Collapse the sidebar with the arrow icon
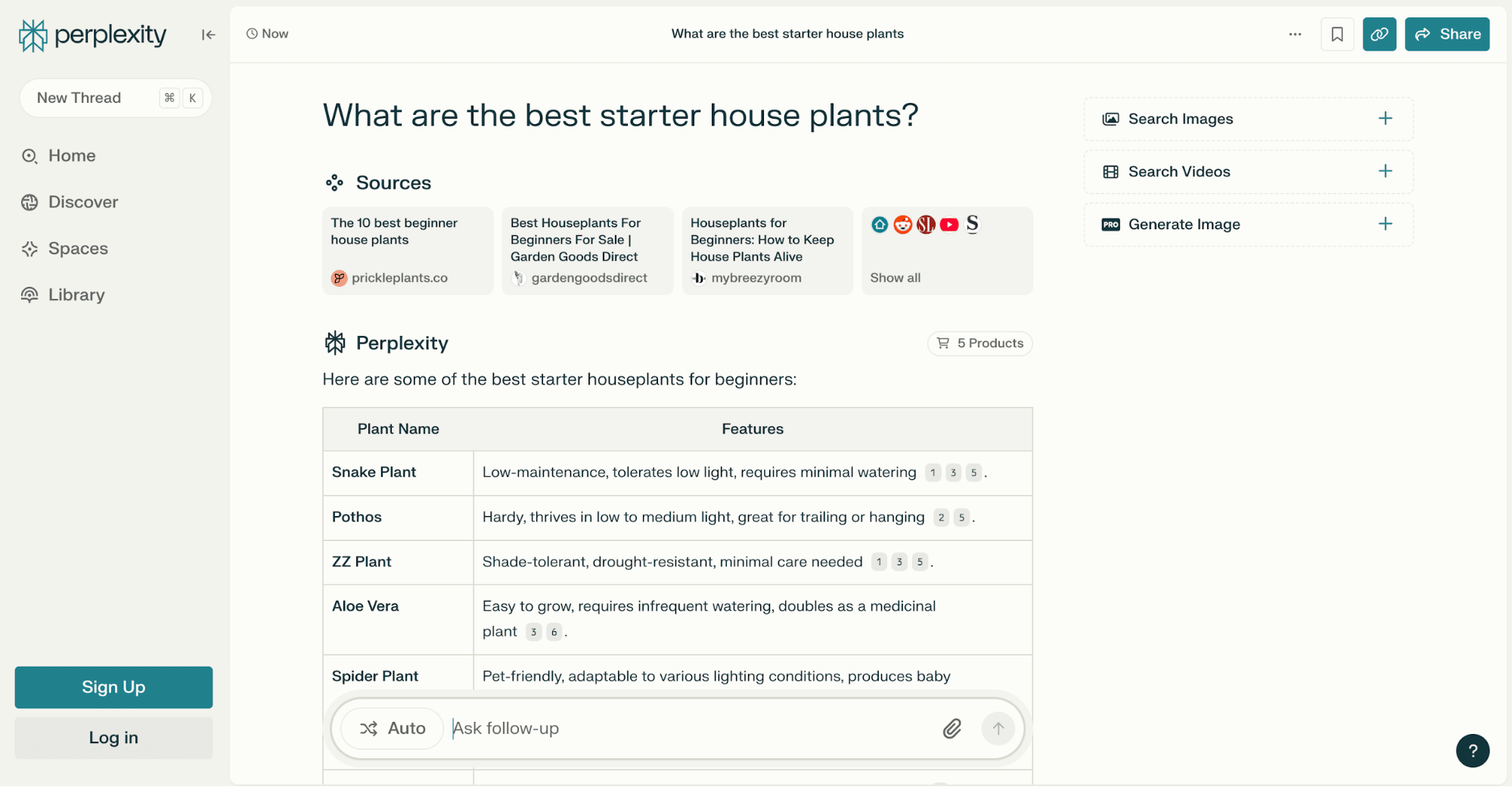This screenshot has height=787, width=1512. pos(208,35)
